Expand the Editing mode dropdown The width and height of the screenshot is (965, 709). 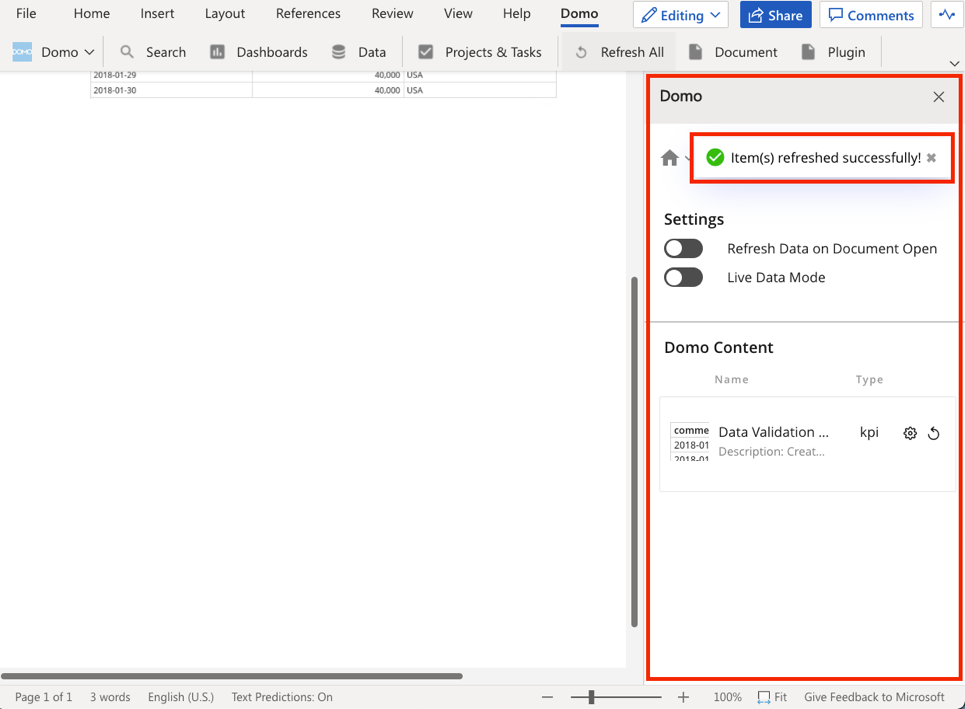coord(714,15)
